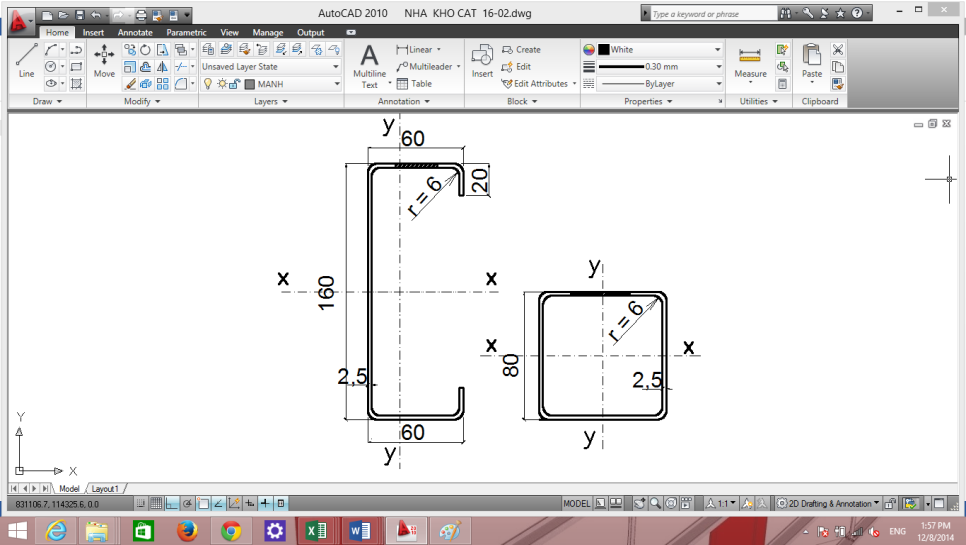This screenshot has height=545, width=966.
Task: Click the Save icon in quick access toolbar
Action: [x=79, y=15]
